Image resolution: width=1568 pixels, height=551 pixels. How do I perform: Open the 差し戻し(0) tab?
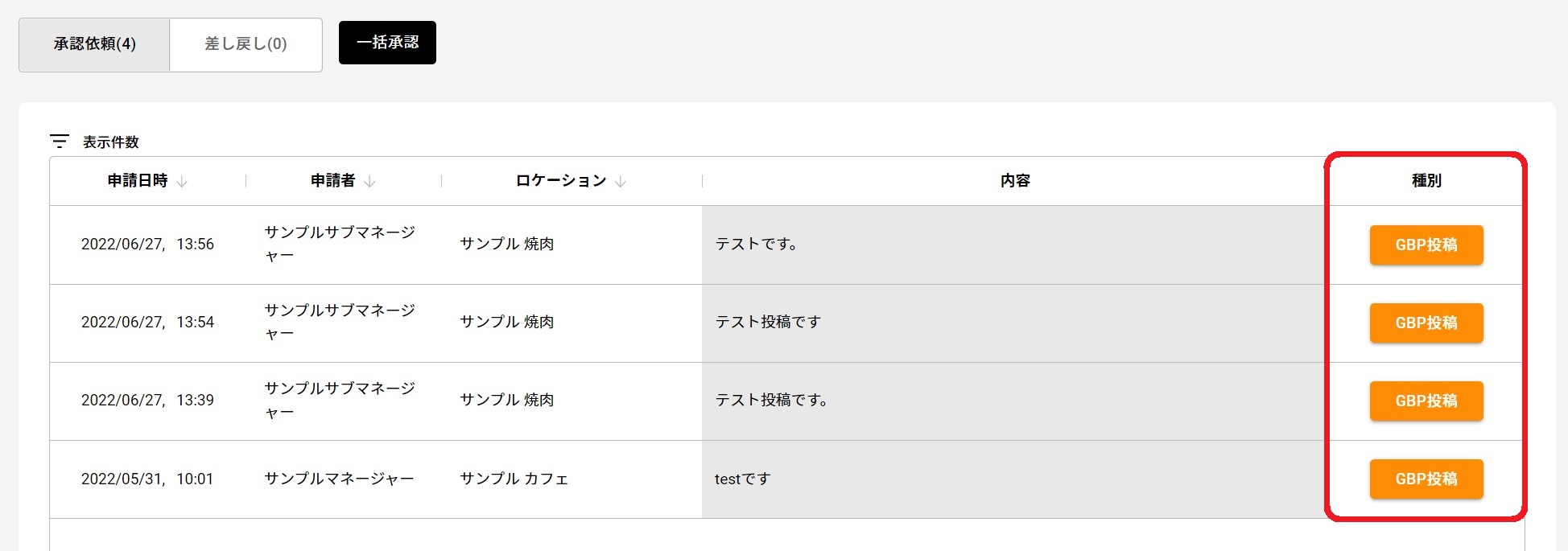[x=246, y=44]
